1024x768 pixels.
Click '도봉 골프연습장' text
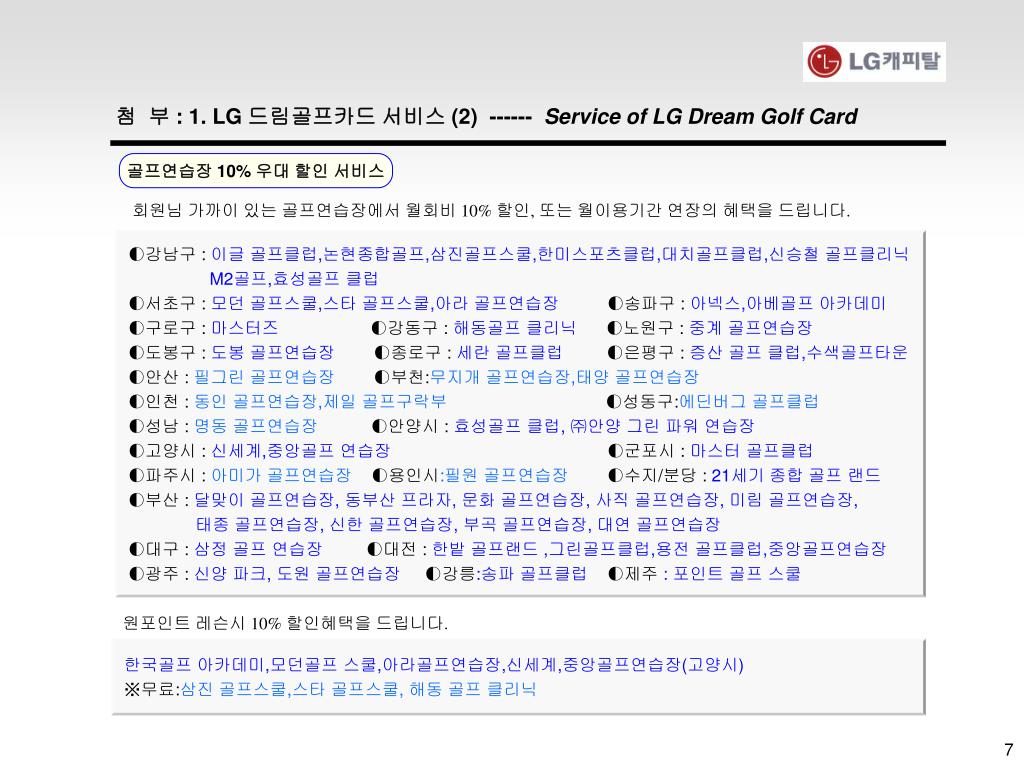tap(272, 353)
